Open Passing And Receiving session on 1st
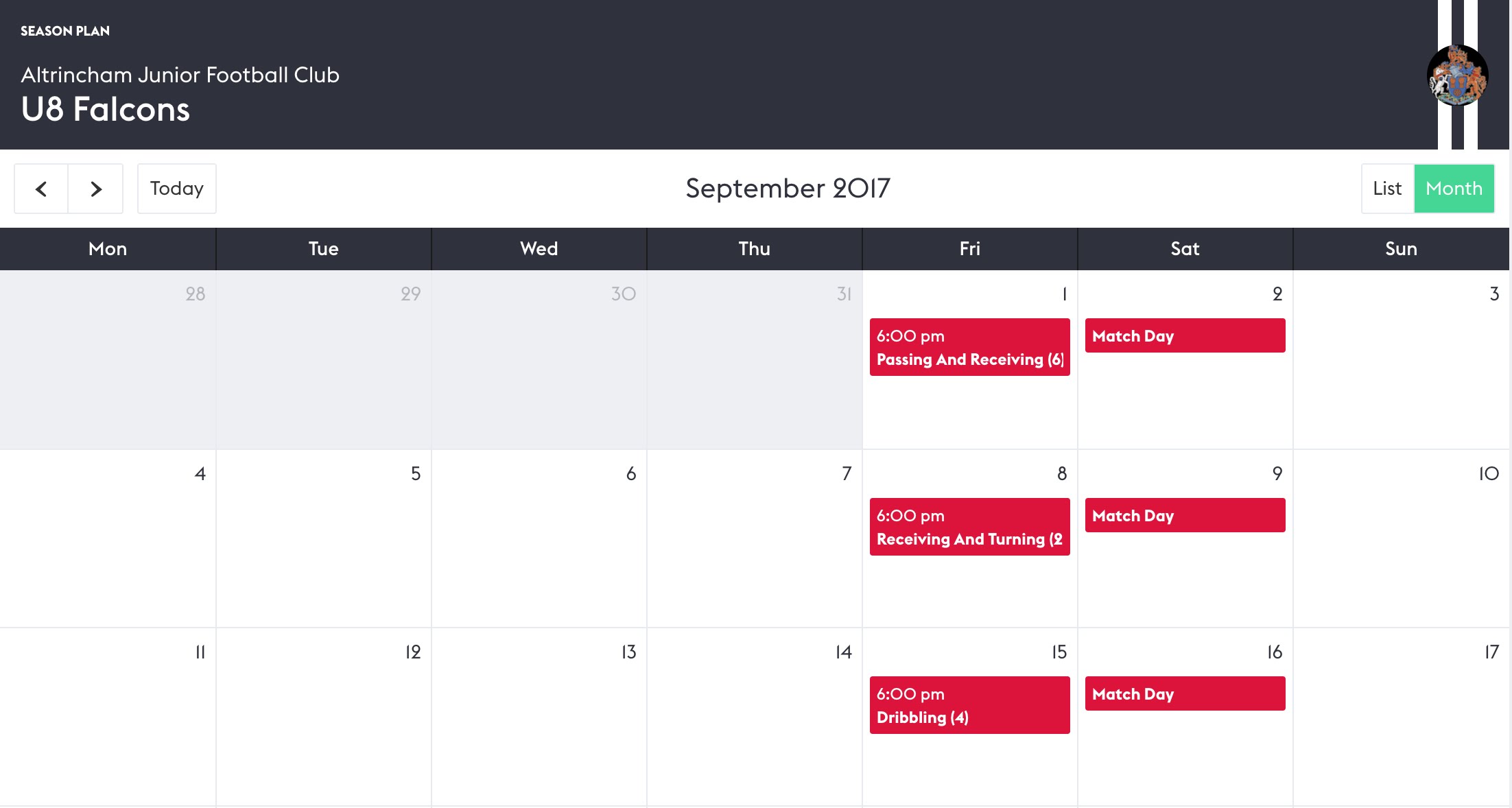Screen dimensions: 1512x808 click(969, 347)
